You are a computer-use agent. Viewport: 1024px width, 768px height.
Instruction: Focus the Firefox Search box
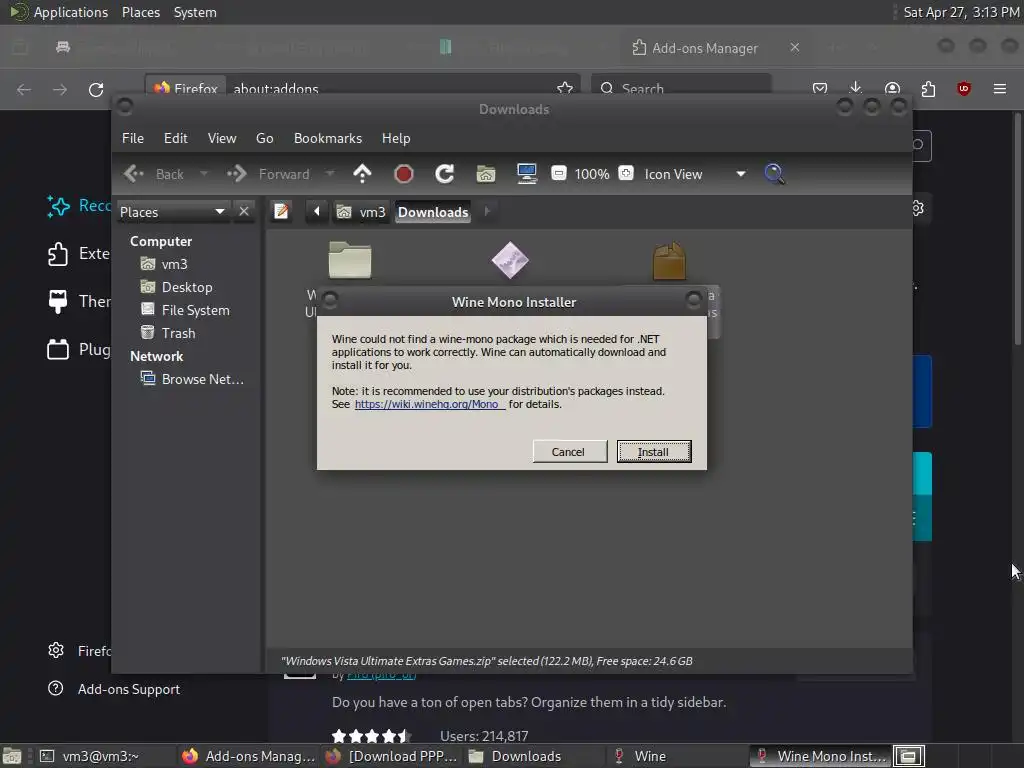[x=681, y=88]
